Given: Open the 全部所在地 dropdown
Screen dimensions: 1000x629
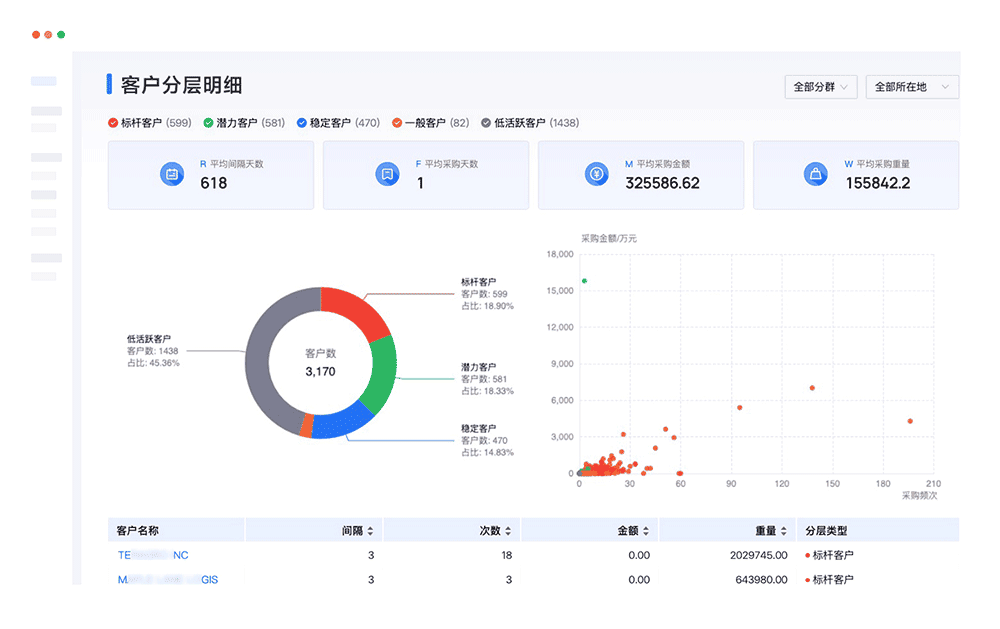Looking at the screenshot, I should pos(910,87).
